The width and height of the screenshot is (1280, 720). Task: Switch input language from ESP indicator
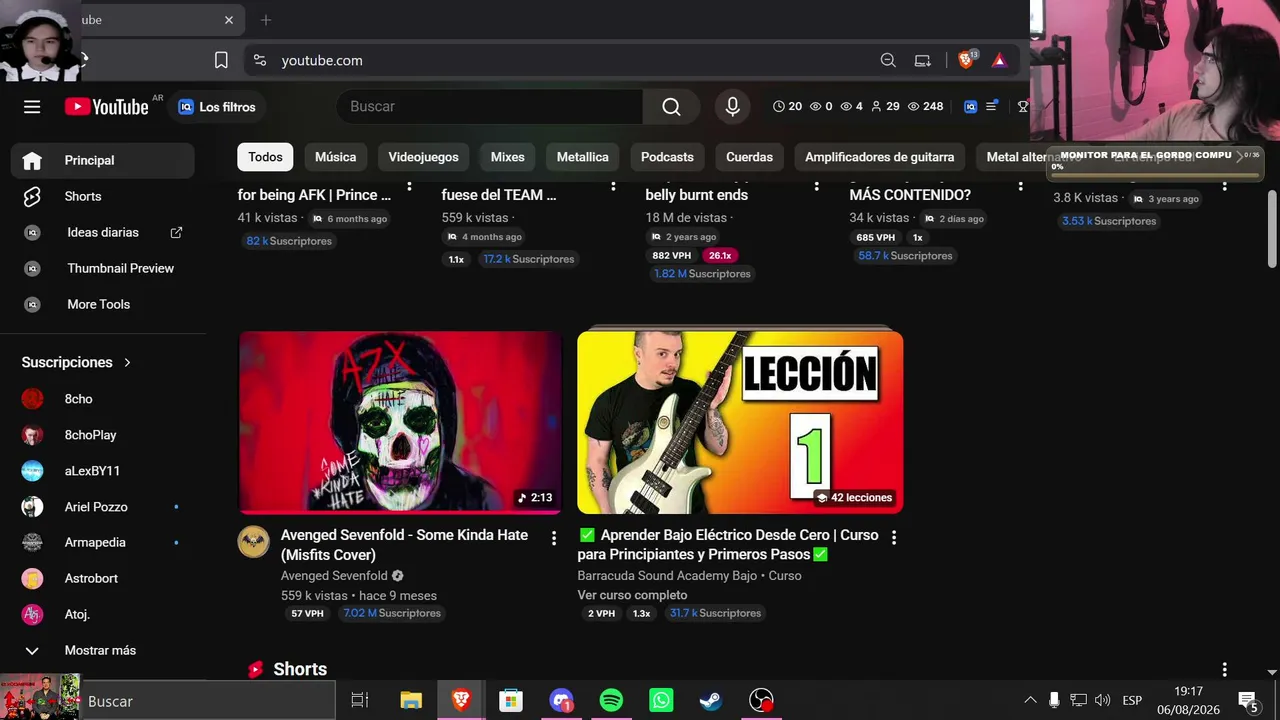pos(1132,700)
